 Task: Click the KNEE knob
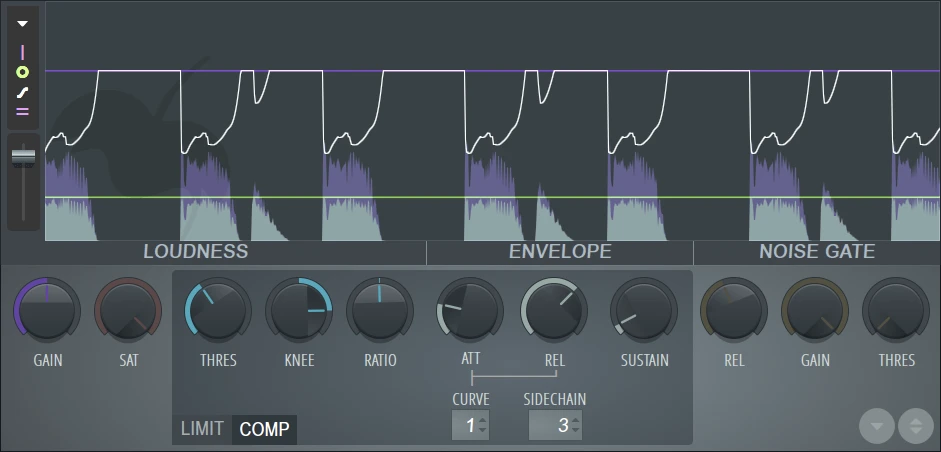coord(299,311)
